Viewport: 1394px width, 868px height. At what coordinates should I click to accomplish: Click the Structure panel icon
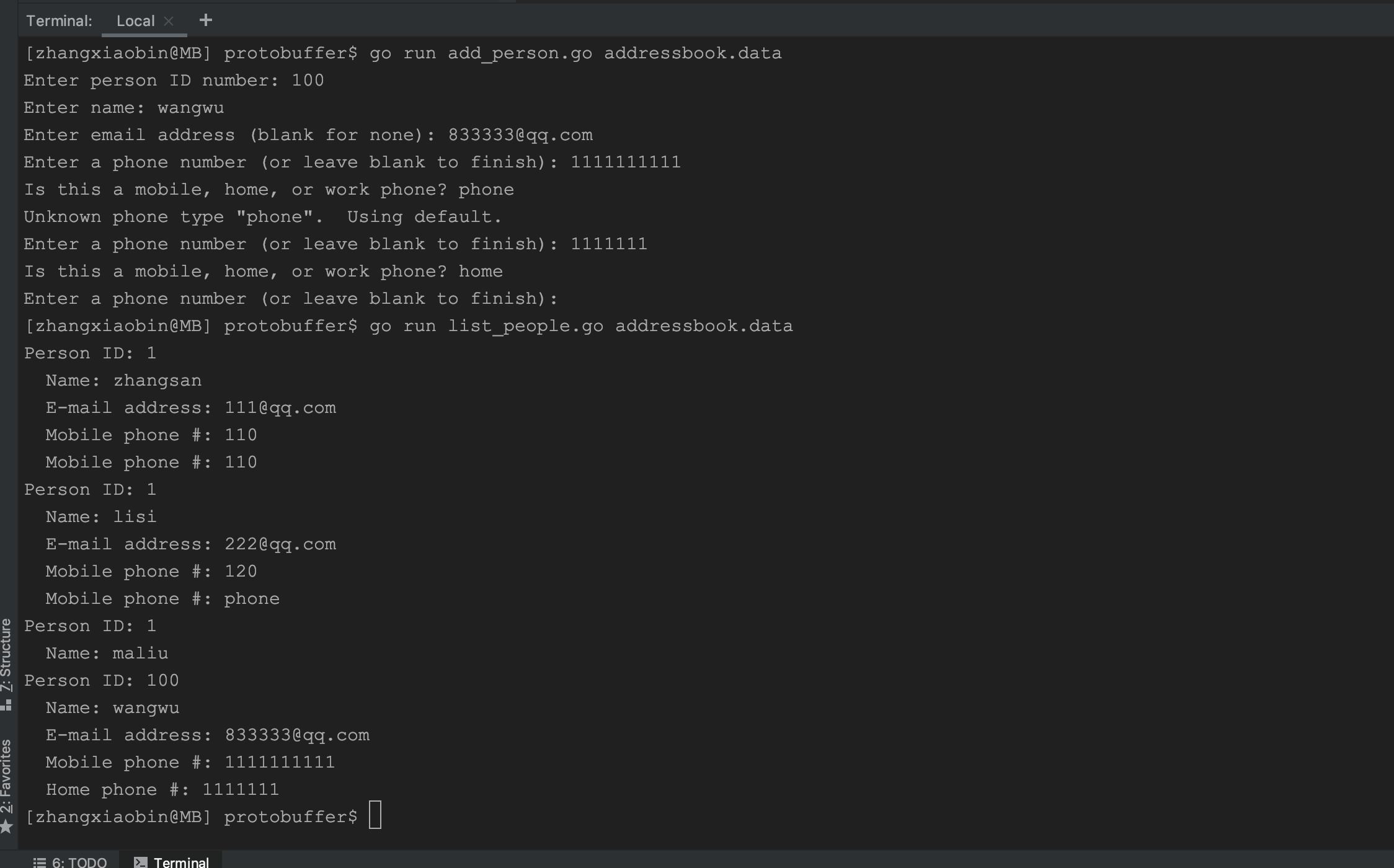[6, 705]
